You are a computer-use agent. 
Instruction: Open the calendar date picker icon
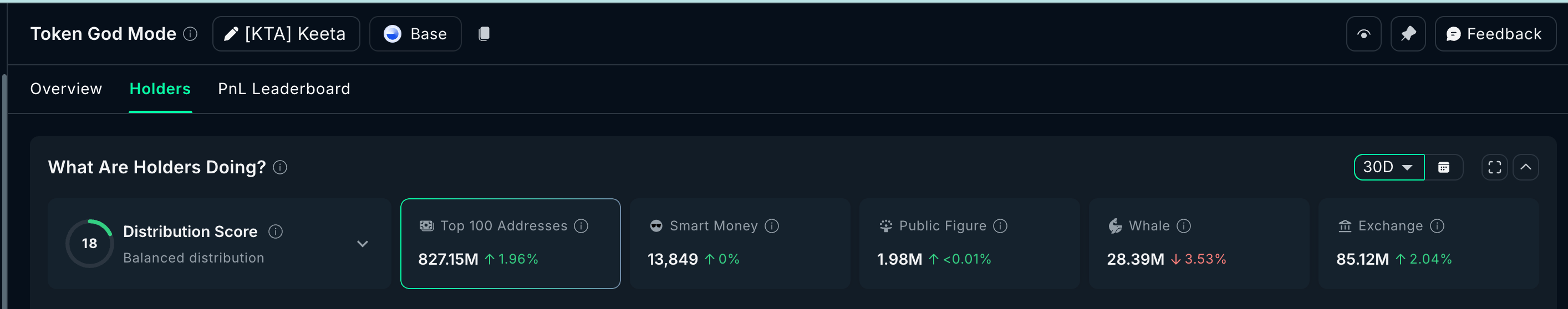tap(1443, 167)
